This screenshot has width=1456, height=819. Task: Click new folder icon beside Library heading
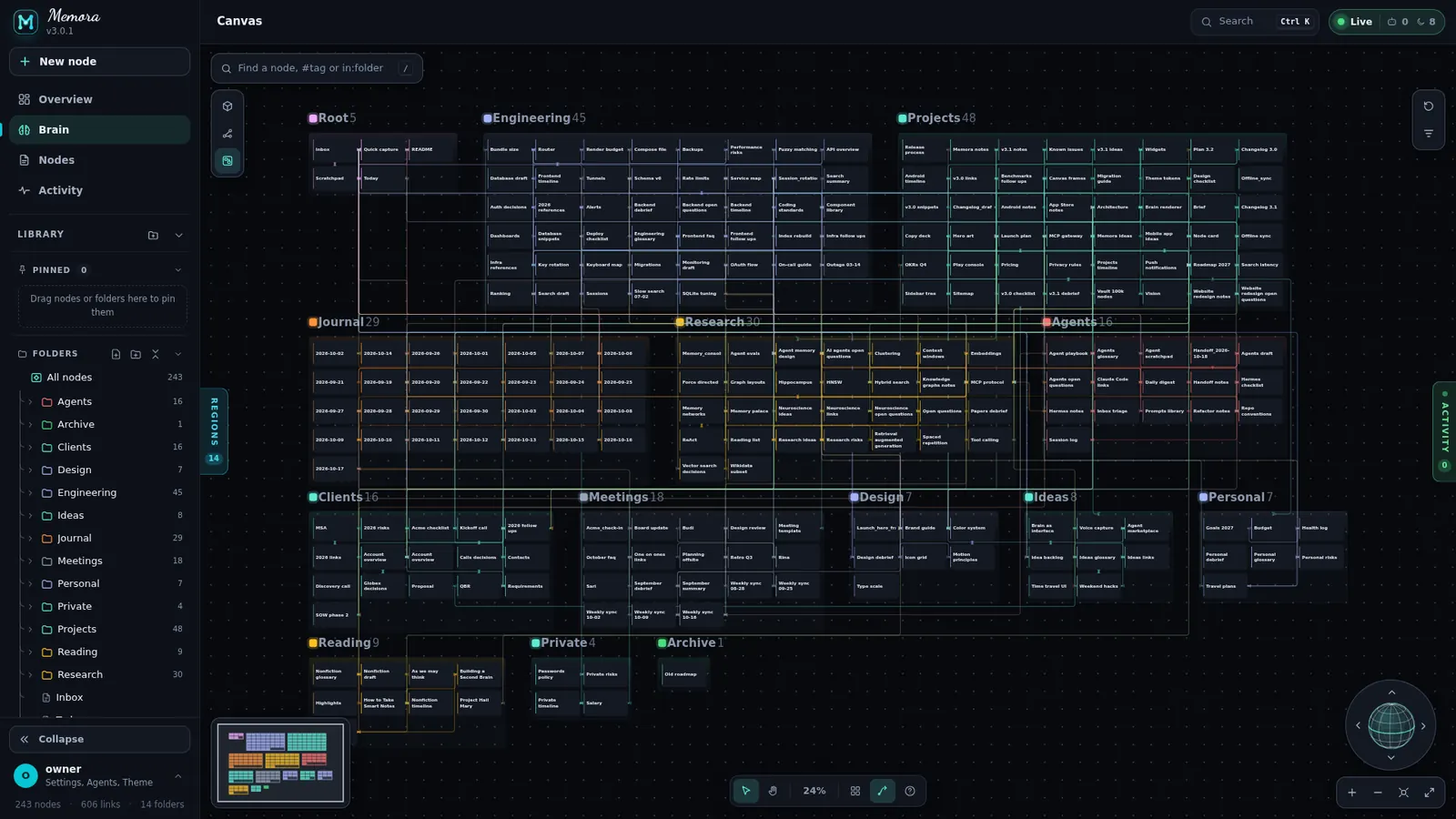153,235
